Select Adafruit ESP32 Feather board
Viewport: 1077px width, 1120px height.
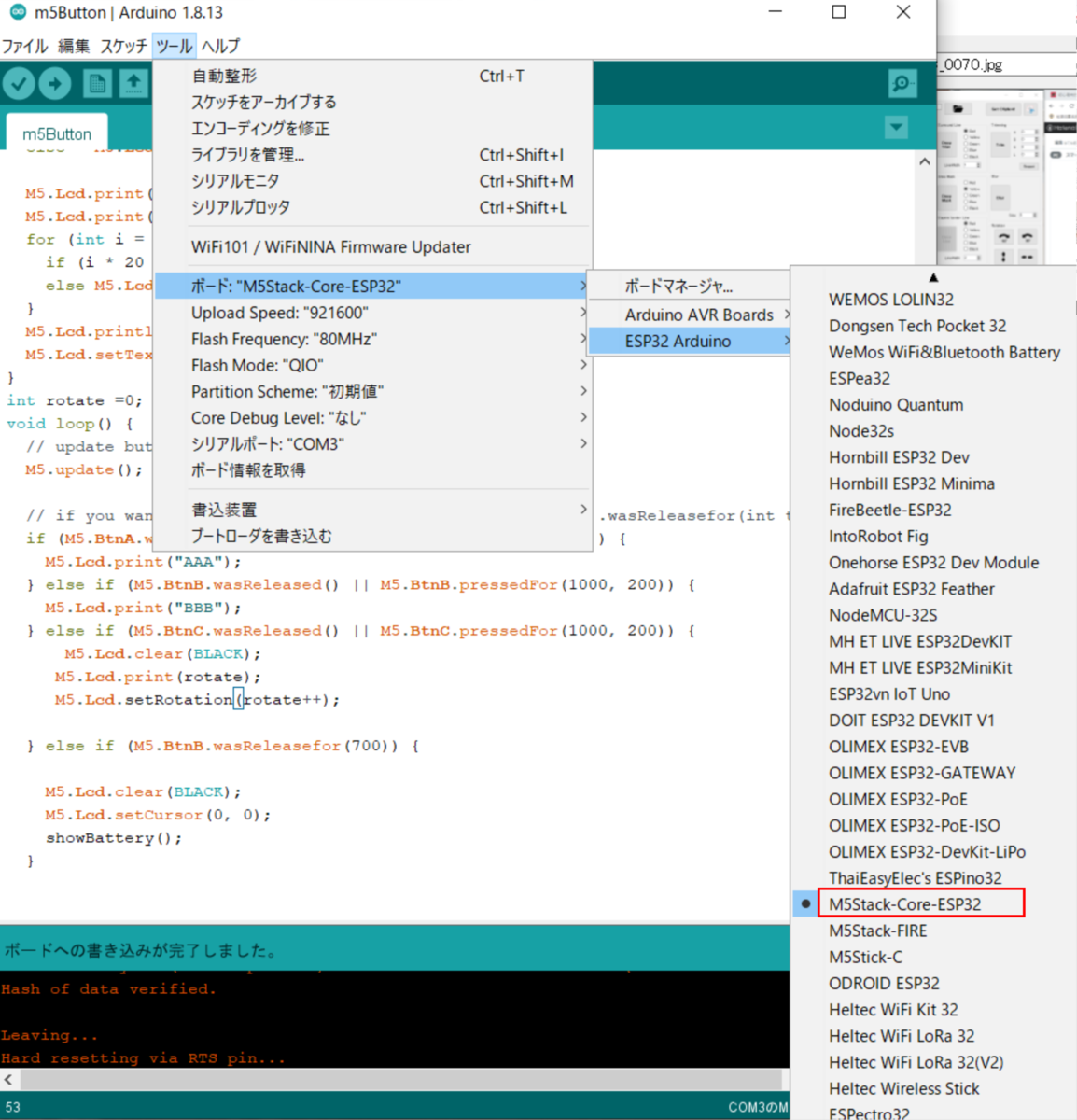click(x=933, y=589)
